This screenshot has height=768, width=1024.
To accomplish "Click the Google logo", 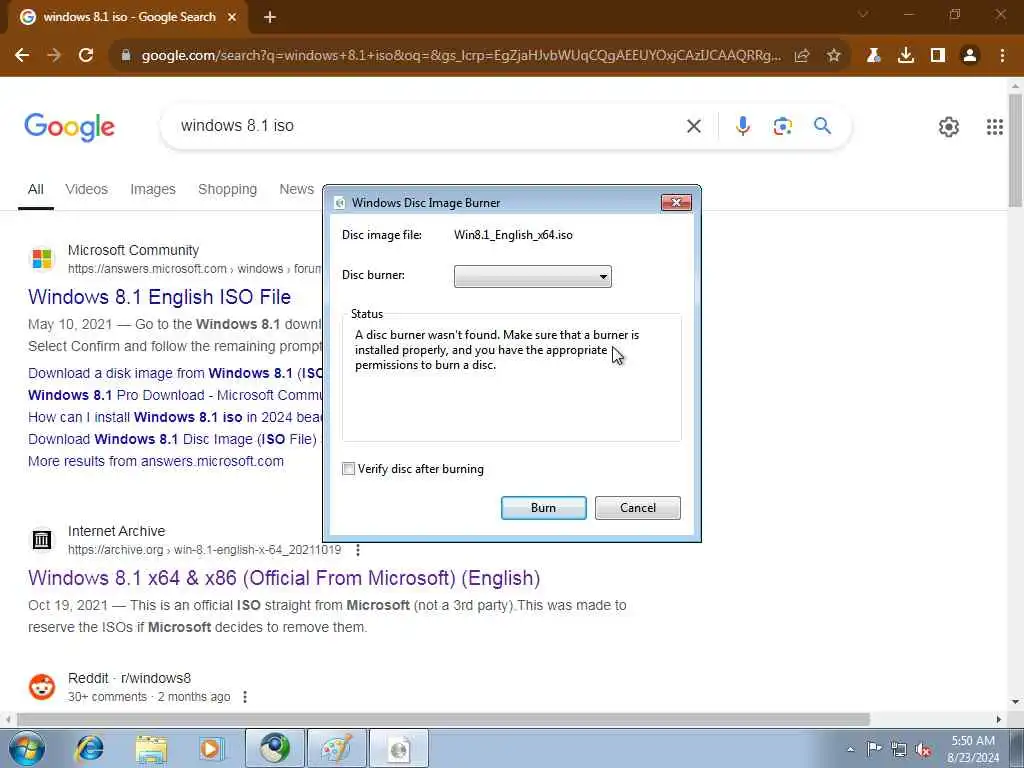I will click(69, 127).
